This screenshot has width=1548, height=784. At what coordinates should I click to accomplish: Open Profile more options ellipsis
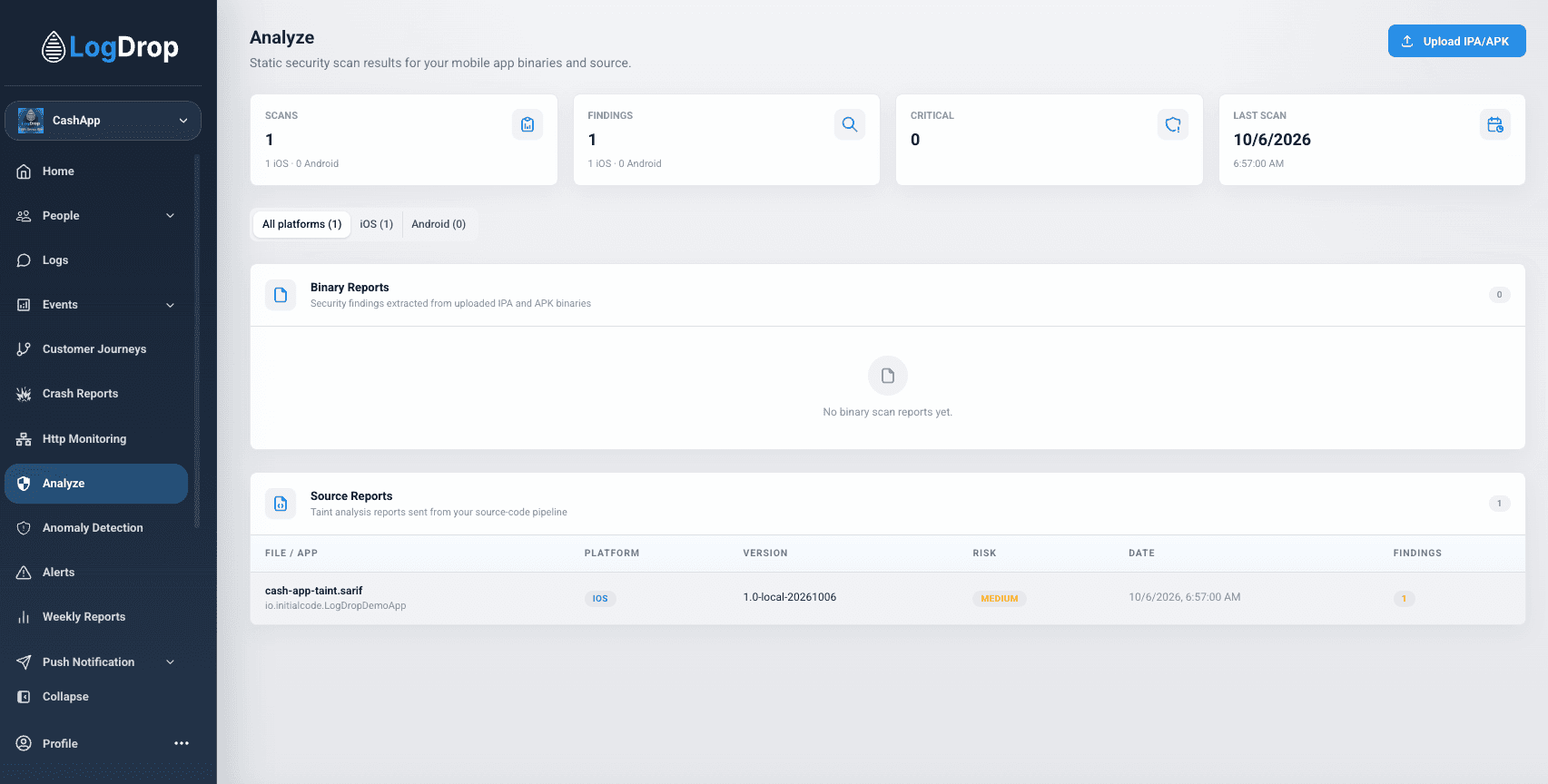point(182,743)
